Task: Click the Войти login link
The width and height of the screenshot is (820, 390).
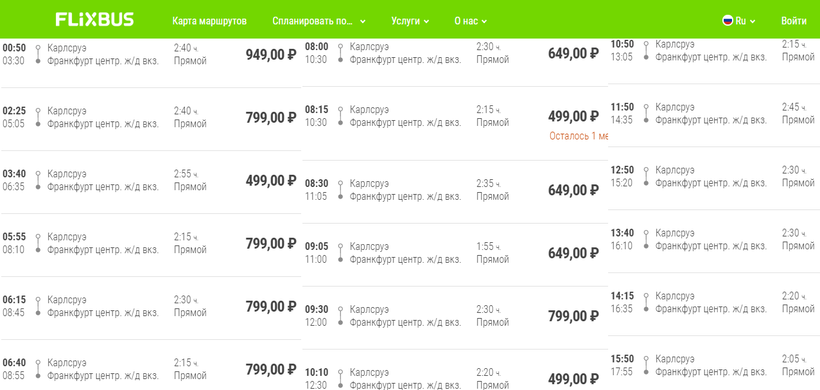Action: click(793, 21)
